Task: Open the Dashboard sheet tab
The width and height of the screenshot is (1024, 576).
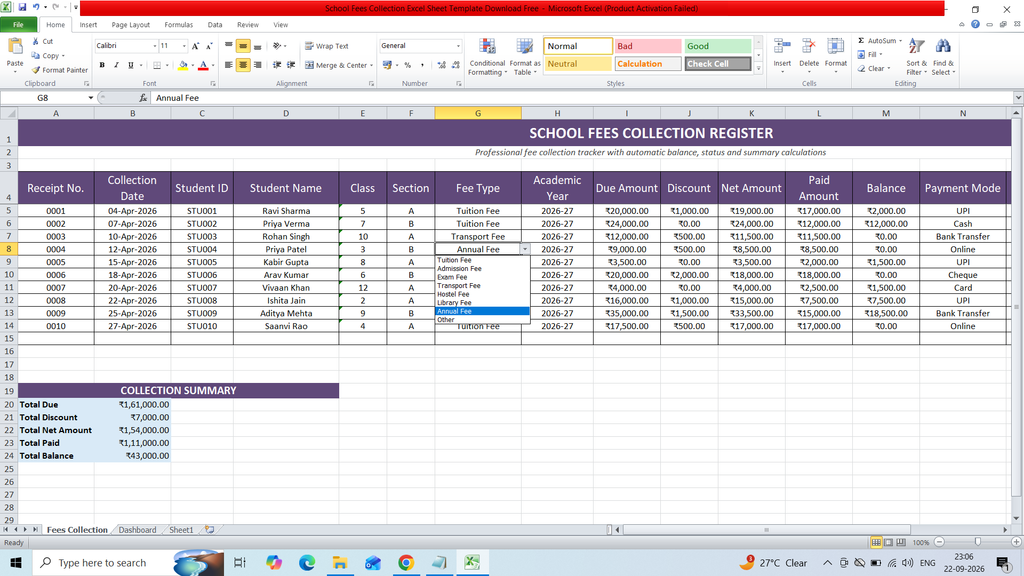Action: pos(137,530)
